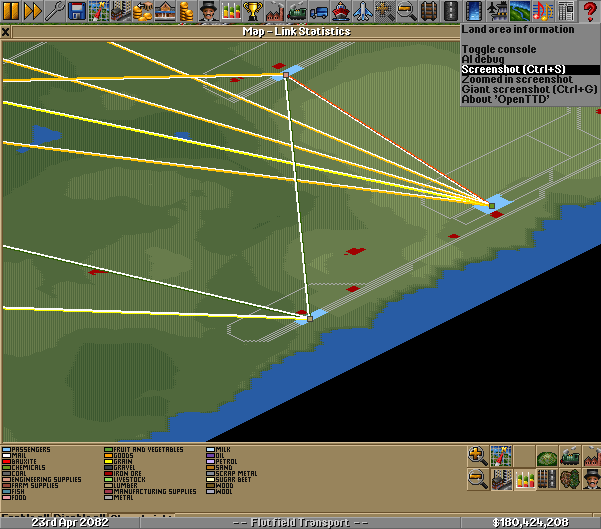Switch the minimap to the vegetation view
Viewport: 601px width, 529px height.
(570, 480)
